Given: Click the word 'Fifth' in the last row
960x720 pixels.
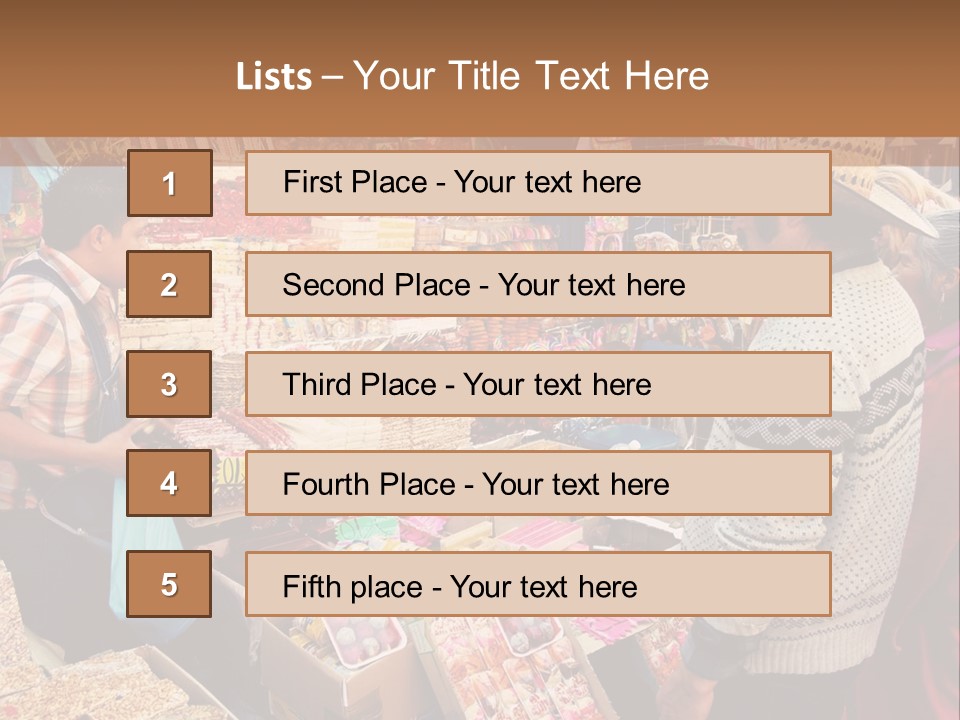Looking at the screenshot, I should (x=312, y=586).
